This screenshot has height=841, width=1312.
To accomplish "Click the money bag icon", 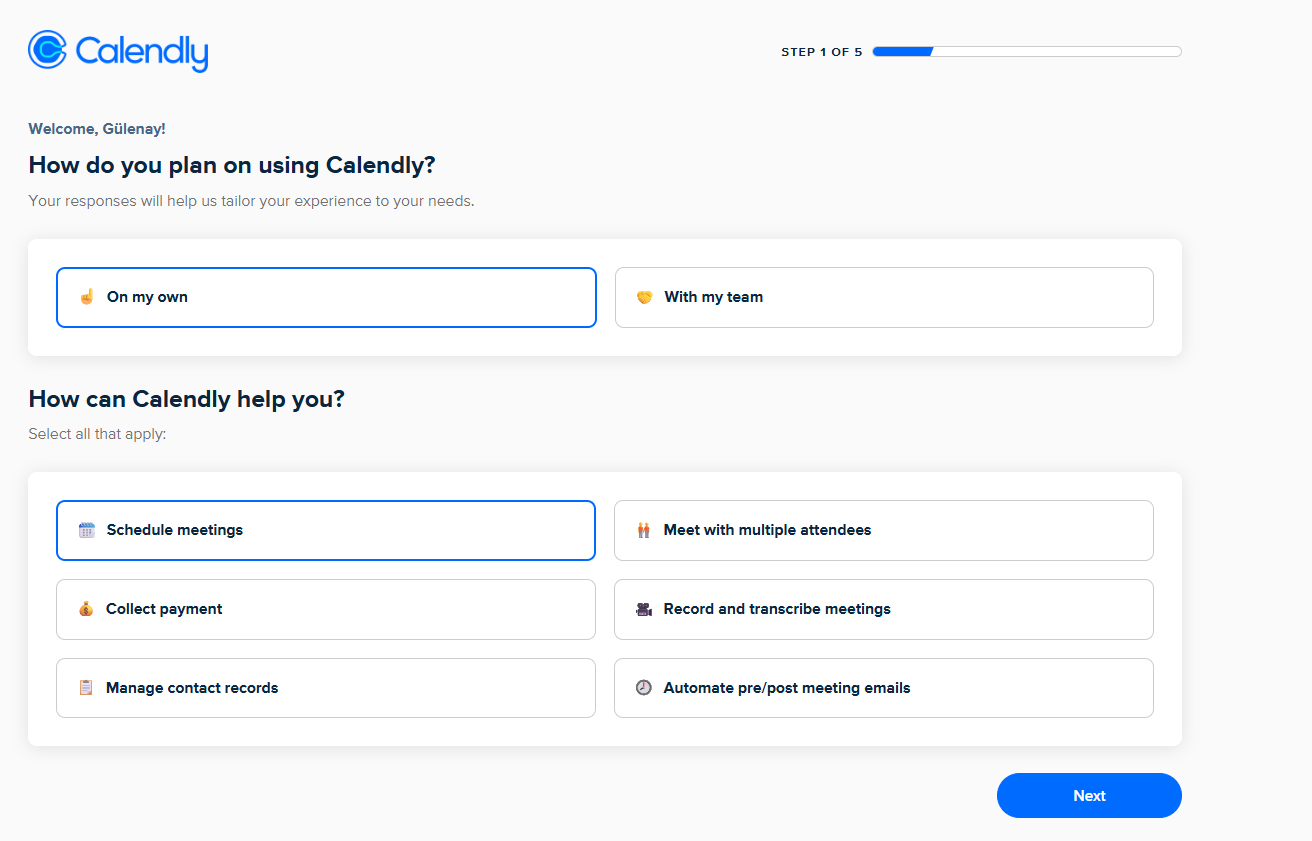I will tap(86, 609).
